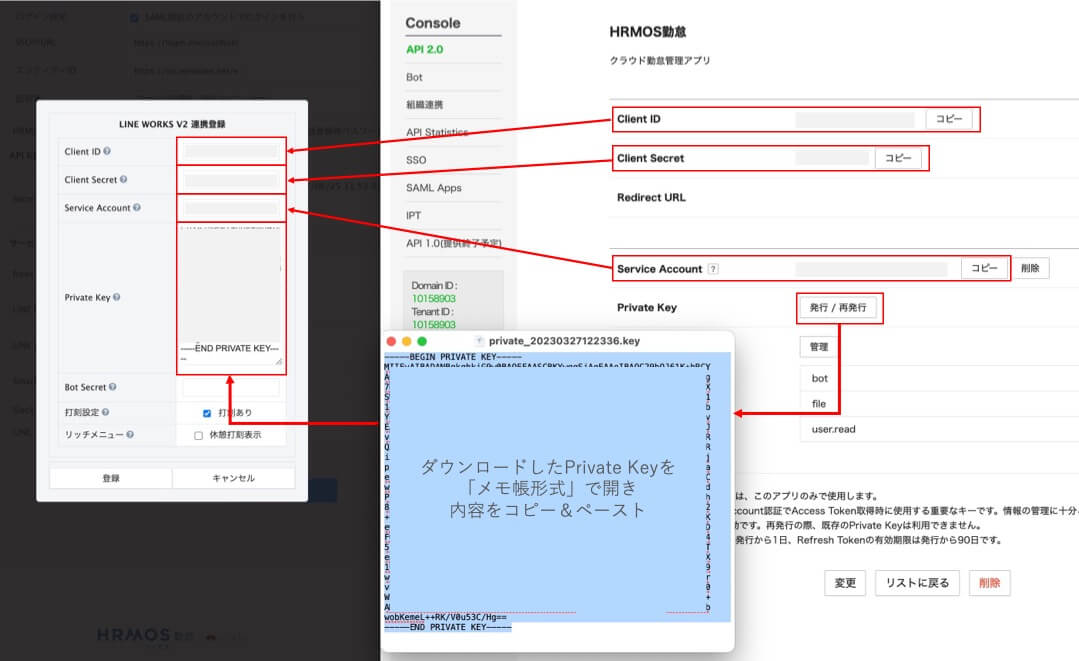This screenshot has height=661, width=1079.
Task: Open 組織連携 in the Console sidebar
Action: [425, 105]
